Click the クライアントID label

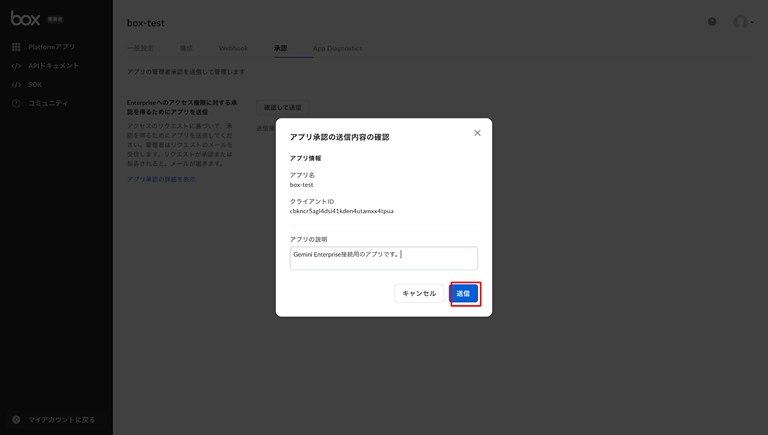312,201
